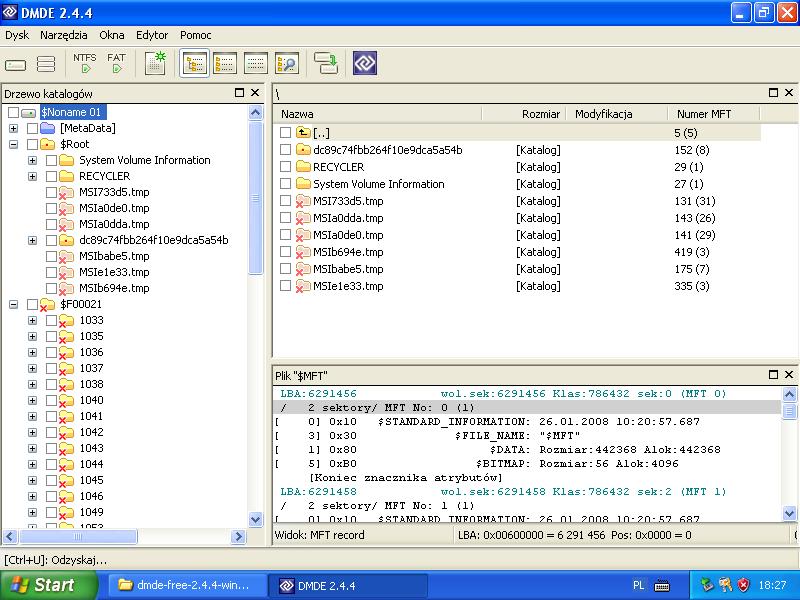
Task: Close the Drzewo katalogów panel
Action: 255,92
